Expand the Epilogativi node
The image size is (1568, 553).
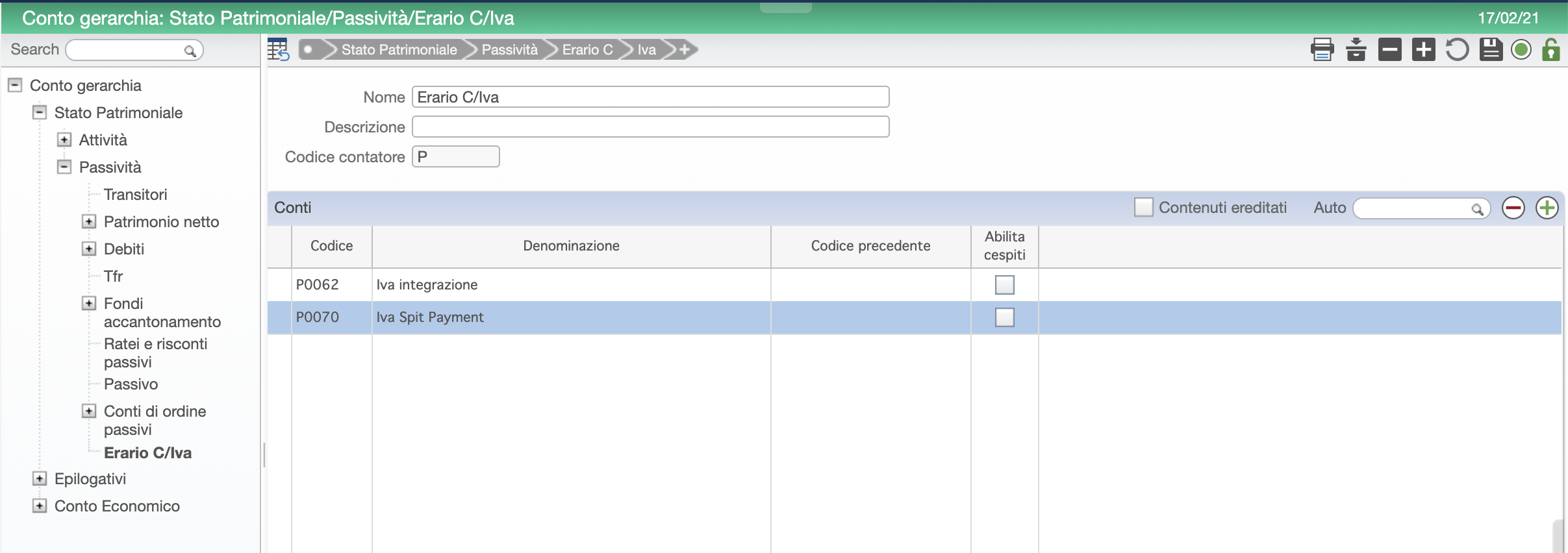pos(40,478)
